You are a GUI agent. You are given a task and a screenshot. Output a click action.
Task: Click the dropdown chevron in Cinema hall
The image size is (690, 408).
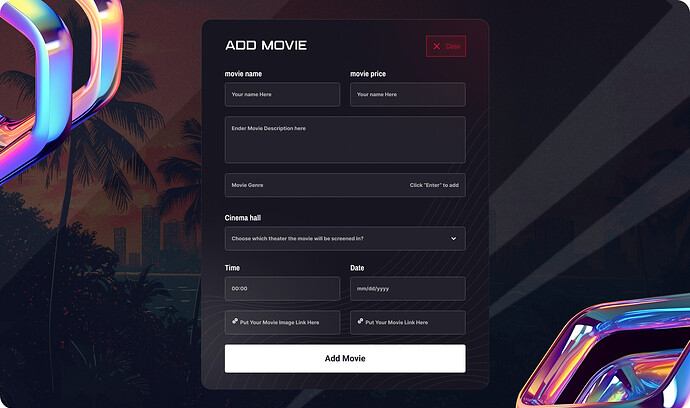click(453, 239)
